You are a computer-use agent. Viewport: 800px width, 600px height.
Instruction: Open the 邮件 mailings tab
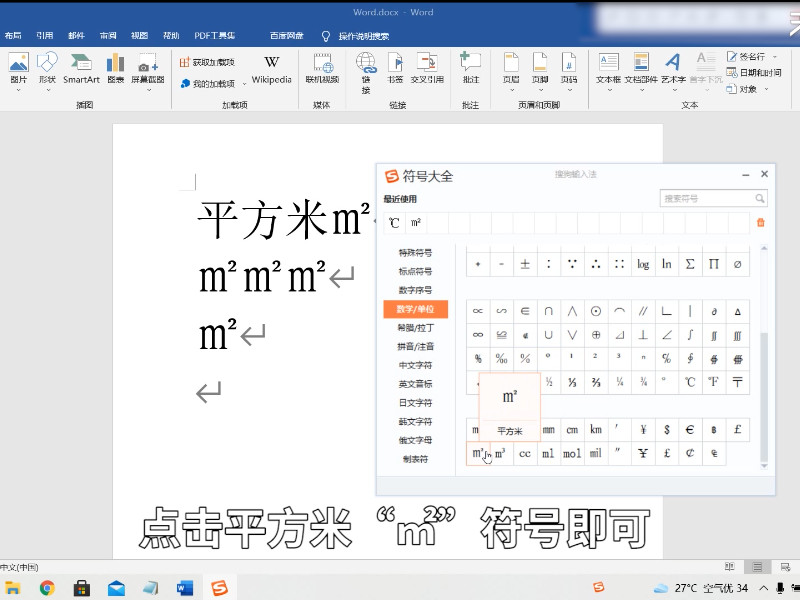[x=77, y=36]
